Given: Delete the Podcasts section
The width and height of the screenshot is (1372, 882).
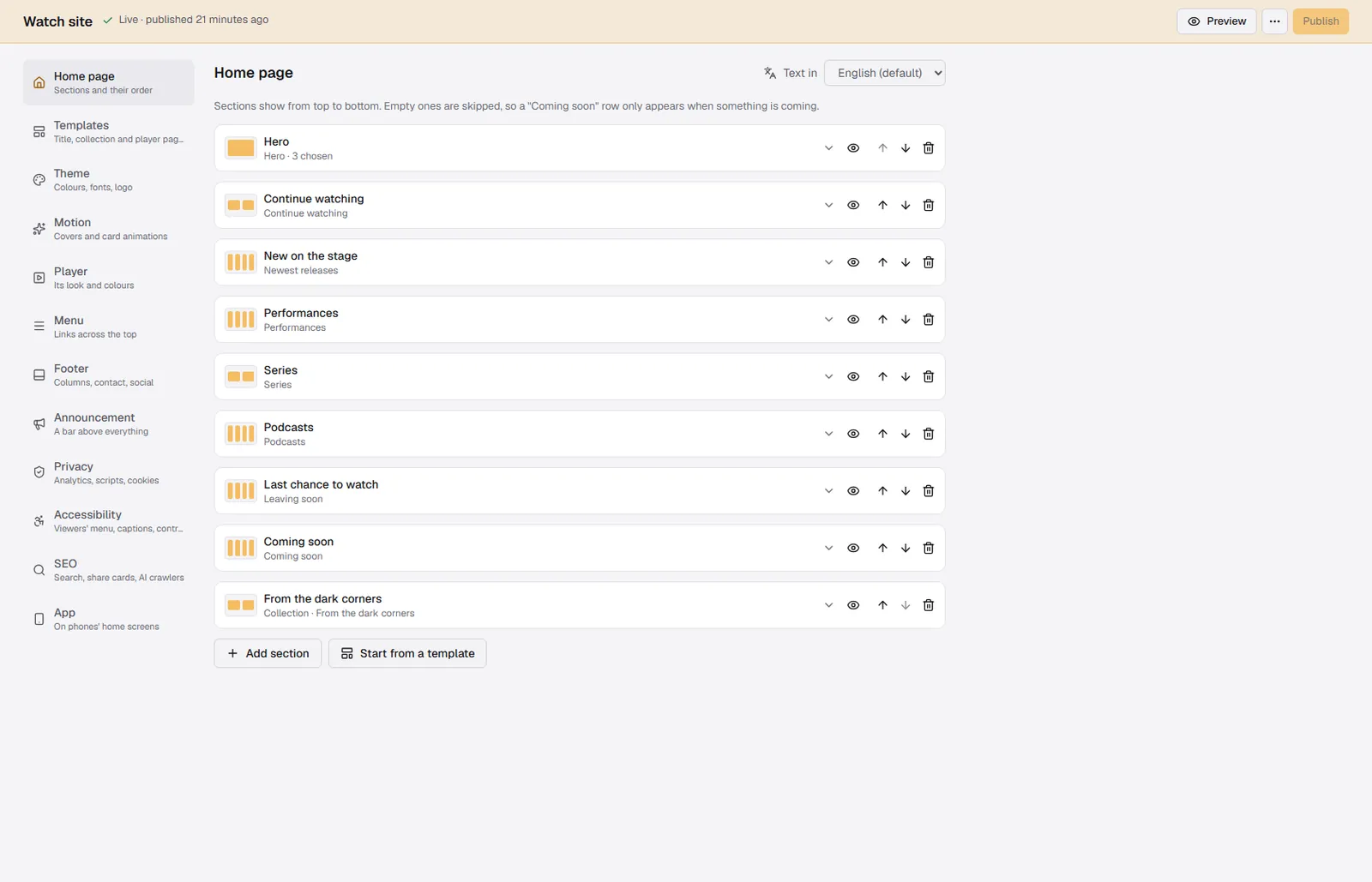Looking at the screenshot, I should click(x=928, y=434).
